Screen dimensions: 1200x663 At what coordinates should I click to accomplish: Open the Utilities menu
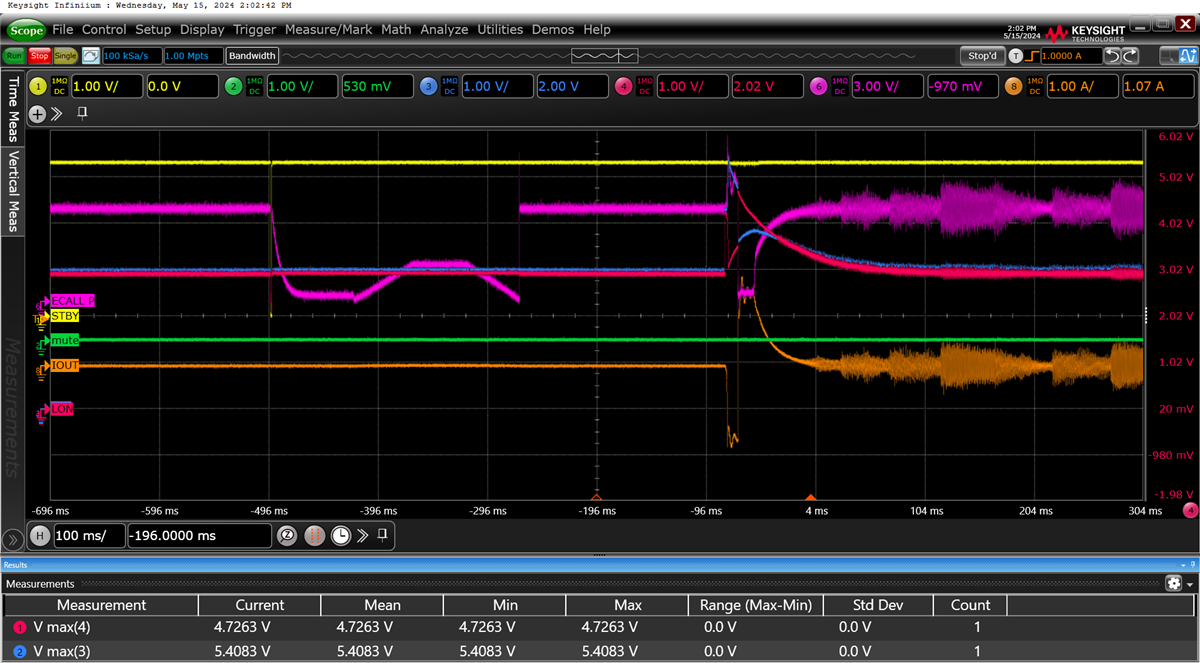click(500, 30)
